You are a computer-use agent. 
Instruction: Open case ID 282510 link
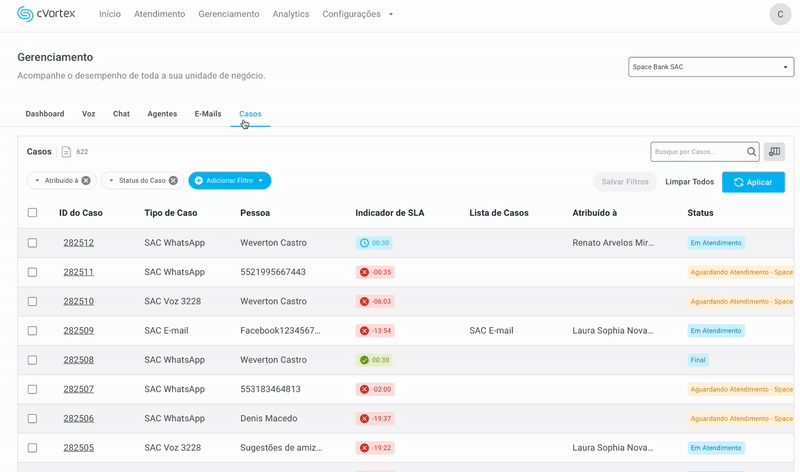point(78,301)
